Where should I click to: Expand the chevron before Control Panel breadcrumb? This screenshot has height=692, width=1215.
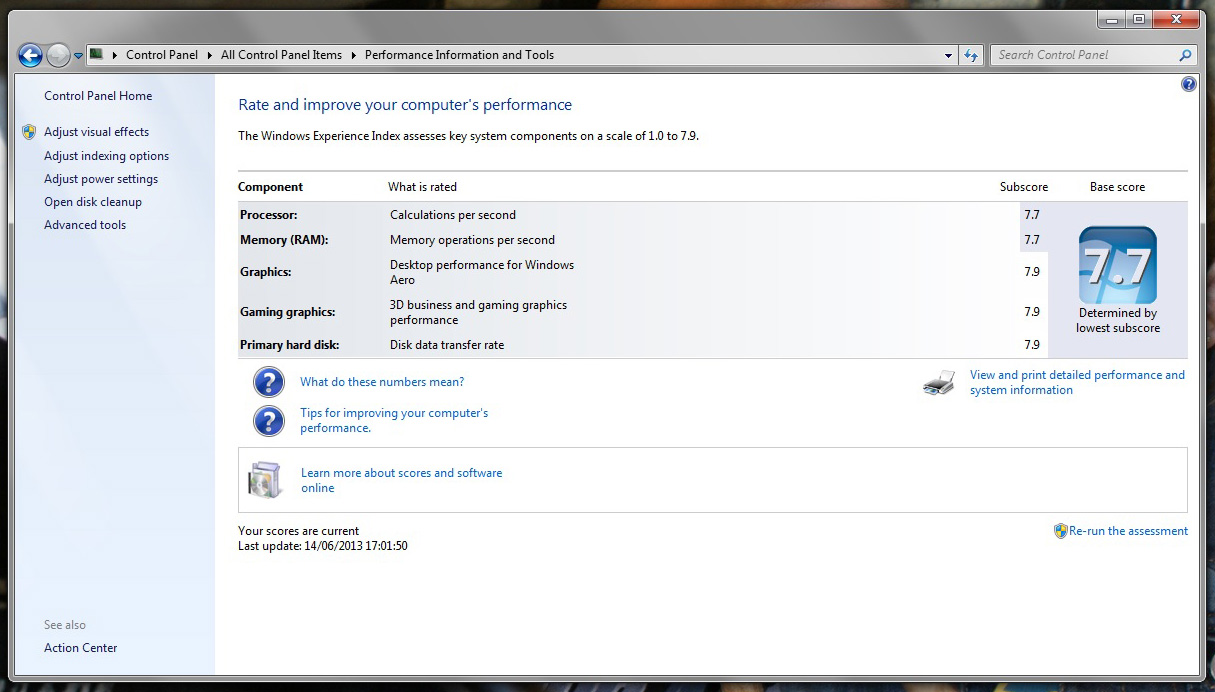coord(116,55)
